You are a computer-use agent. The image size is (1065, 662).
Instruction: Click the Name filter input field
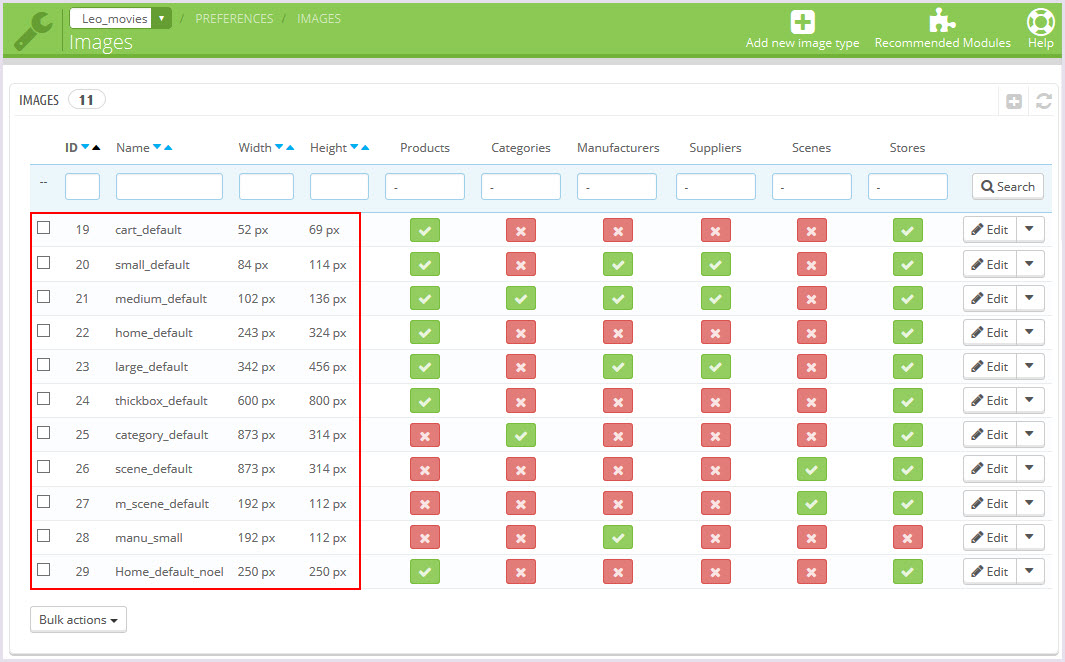[169, 186]
